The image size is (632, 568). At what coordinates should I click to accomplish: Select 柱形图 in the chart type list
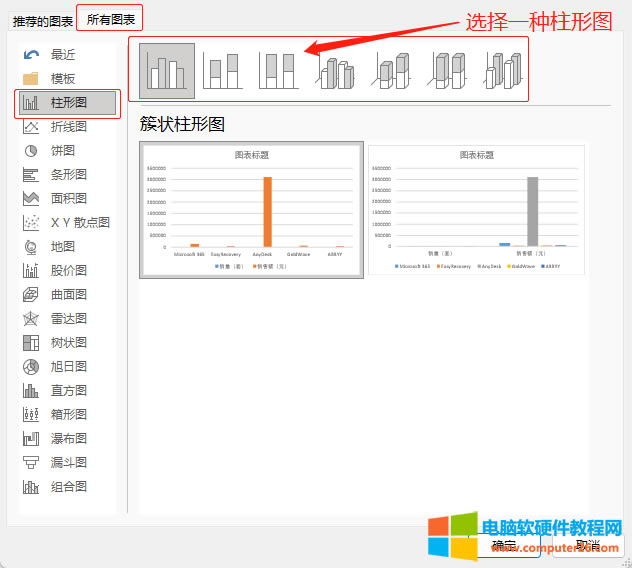(x=67, y=102)
